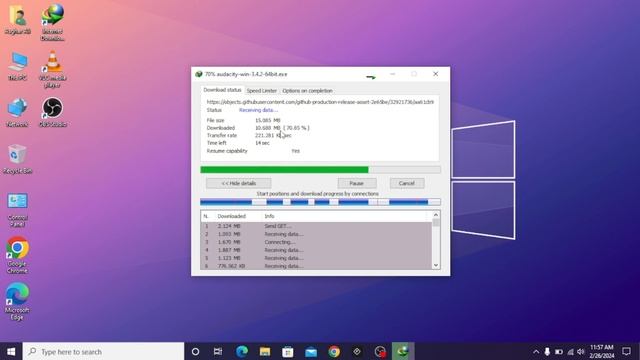
Task: Click in the Type here to search box
Action: 103,351
